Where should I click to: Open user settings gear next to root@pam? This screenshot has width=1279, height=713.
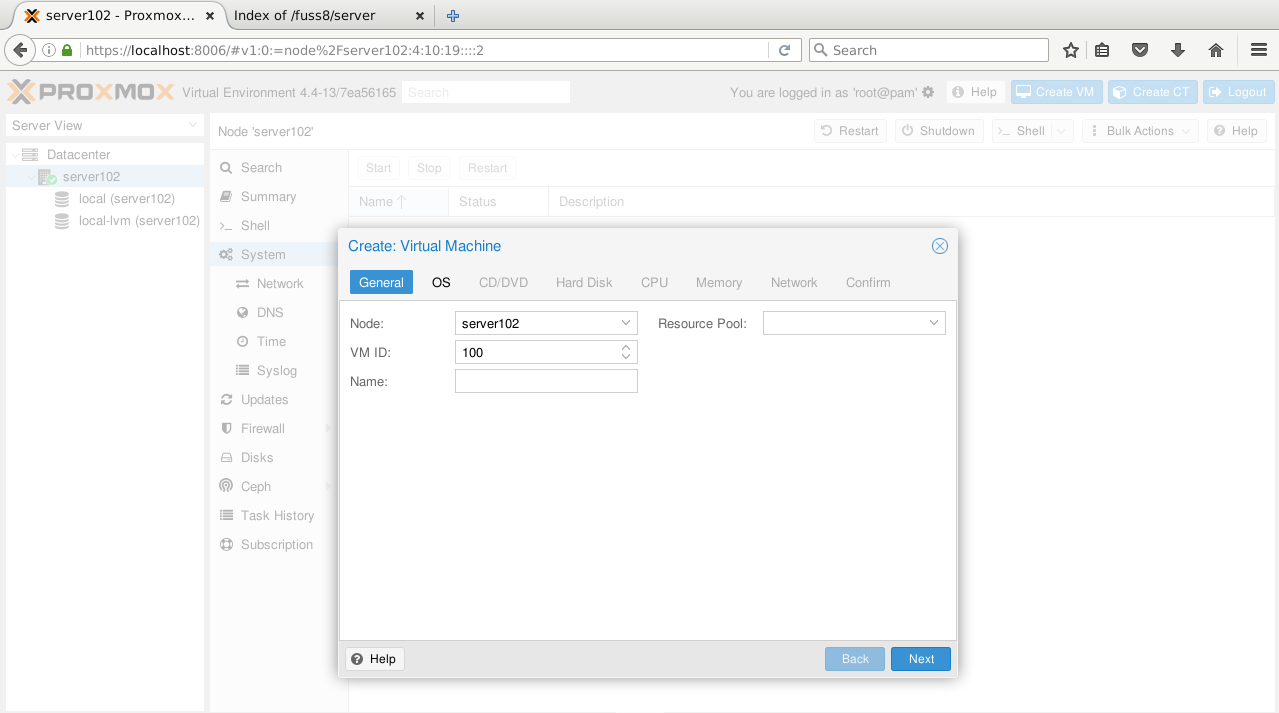pyautogui.click(x=928, y=92)
